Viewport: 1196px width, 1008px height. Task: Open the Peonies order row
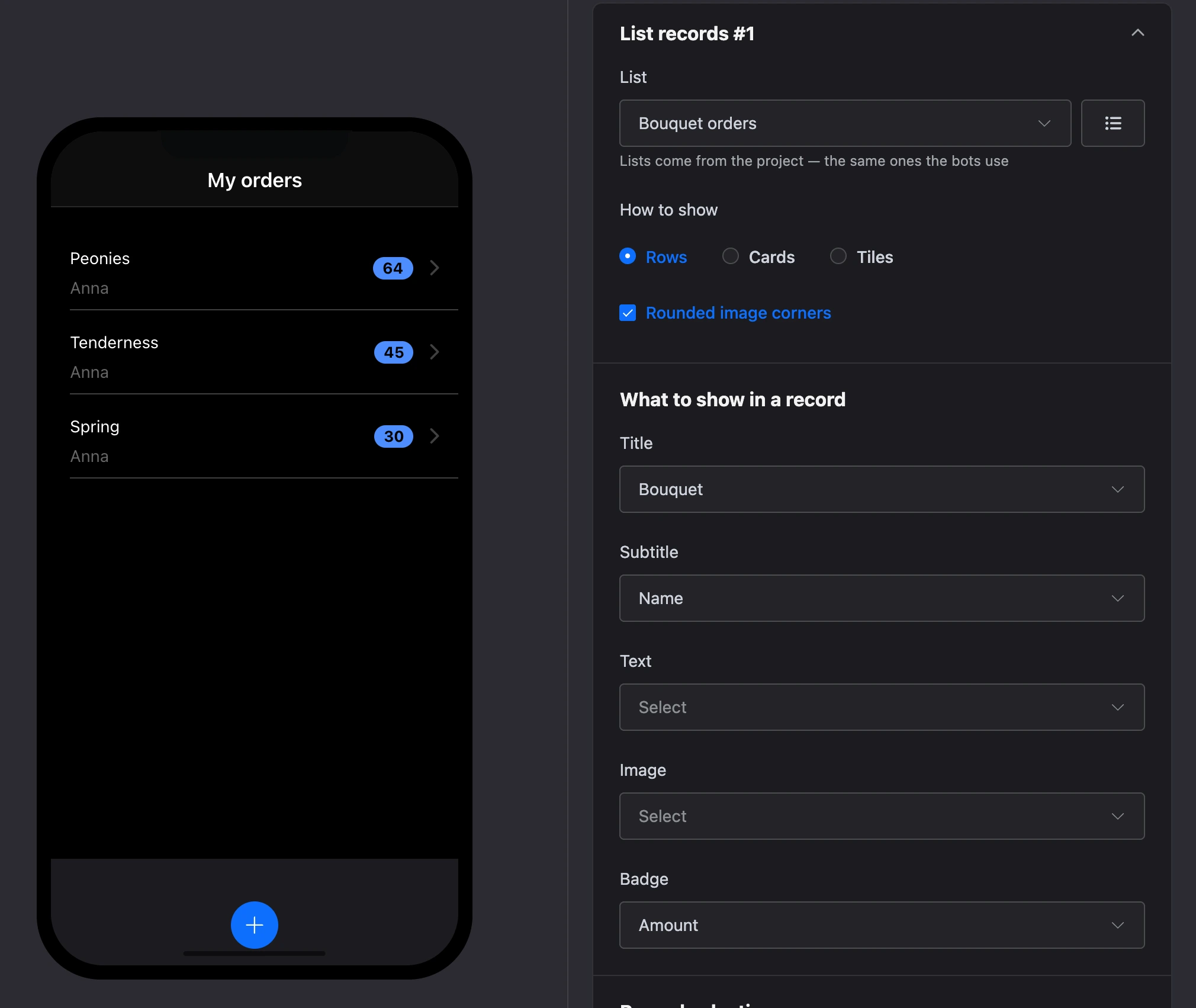255,268
